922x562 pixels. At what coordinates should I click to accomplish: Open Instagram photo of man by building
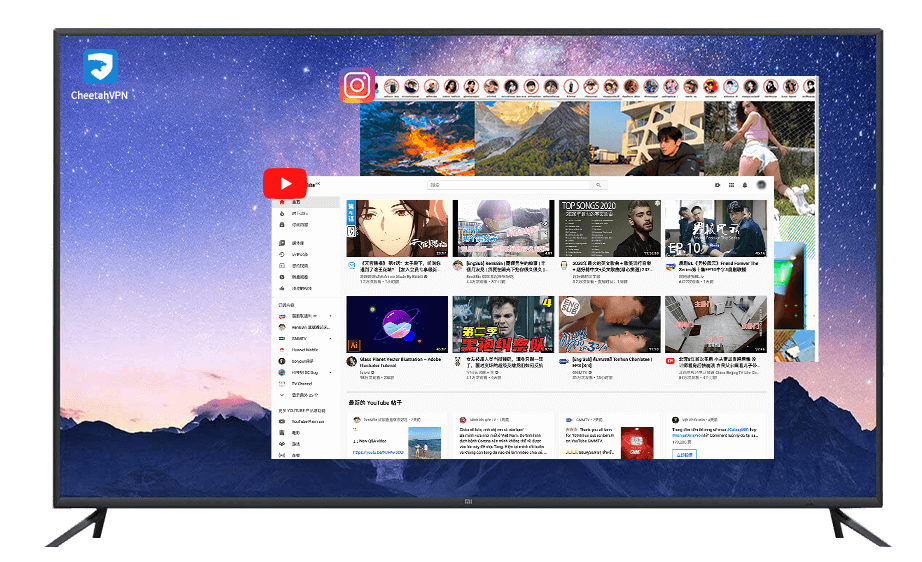(x=646, y=138)
